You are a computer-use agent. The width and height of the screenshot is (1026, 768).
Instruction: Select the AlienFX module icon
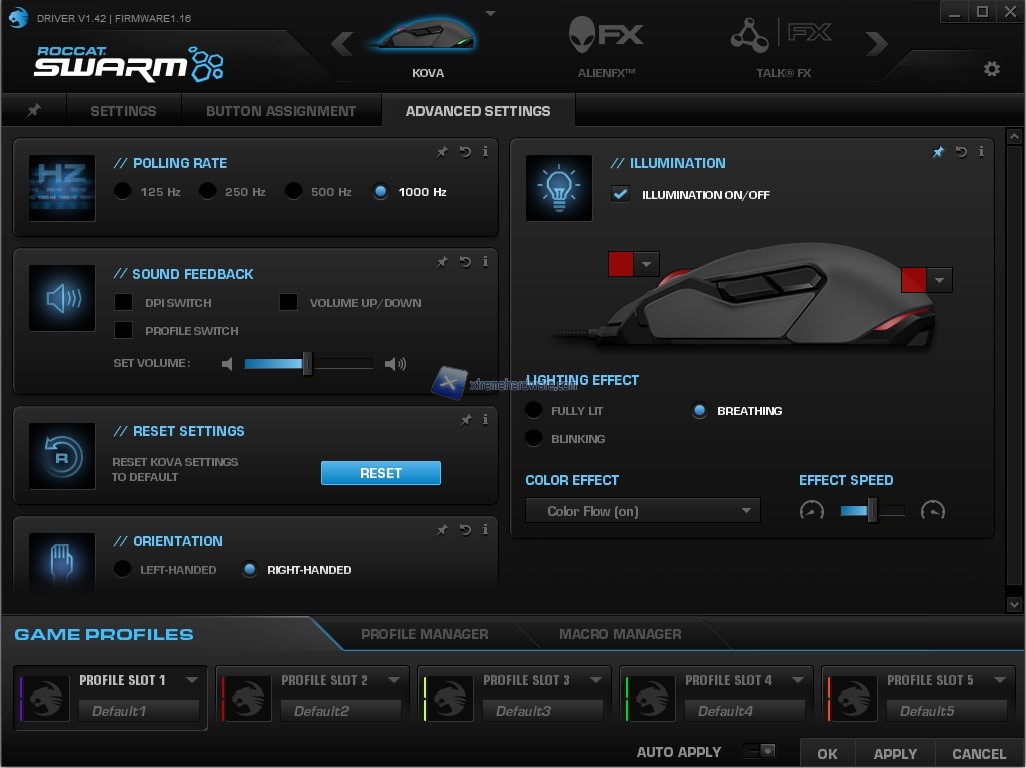coord(606,37)
